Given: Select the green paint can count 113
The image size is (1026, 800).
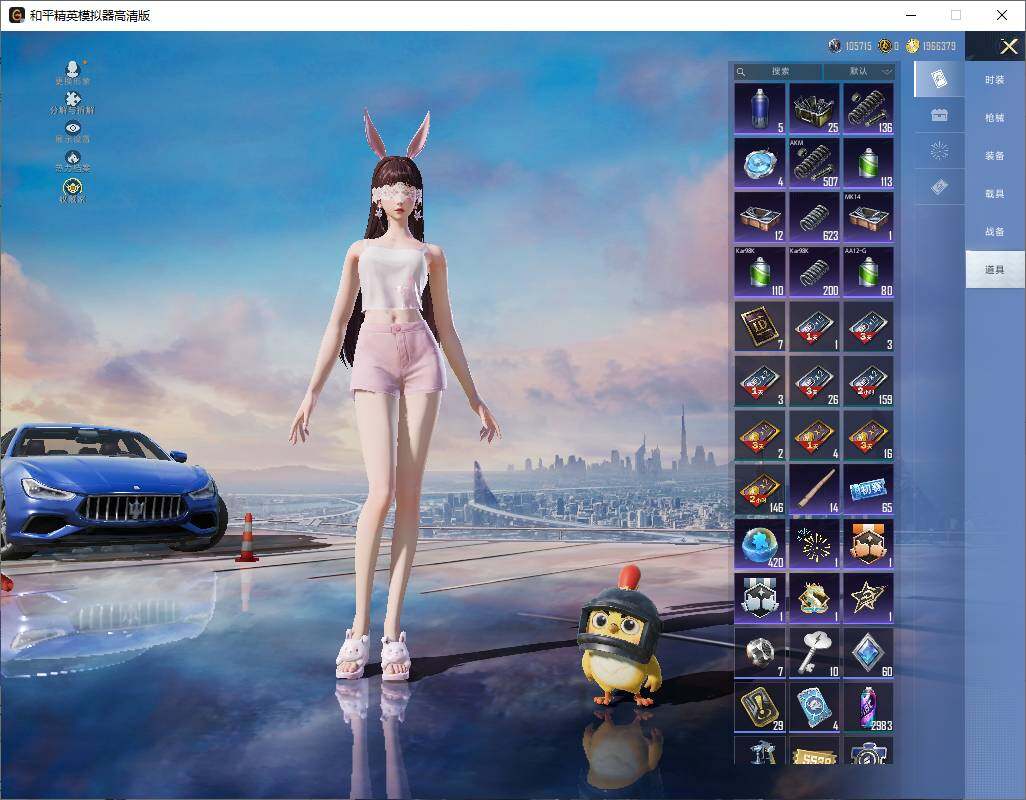Looking at the screenshot, I should pyautogui.click(x=868, y=163).
